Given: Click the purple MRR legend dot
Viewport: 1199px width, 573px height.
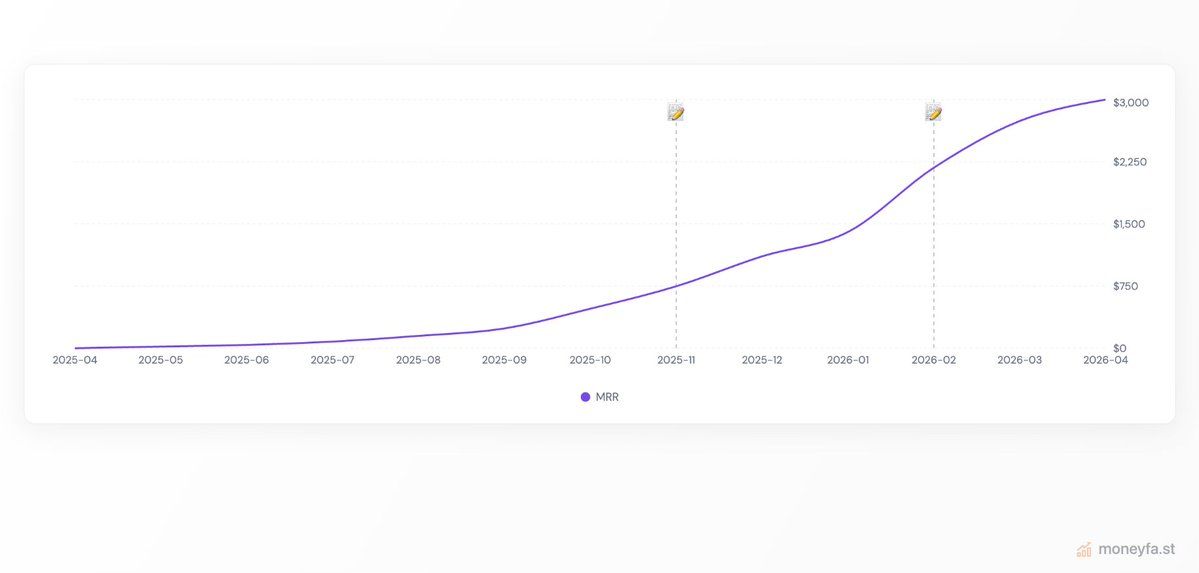Looking at the screenshot, I should coord(585,397).
